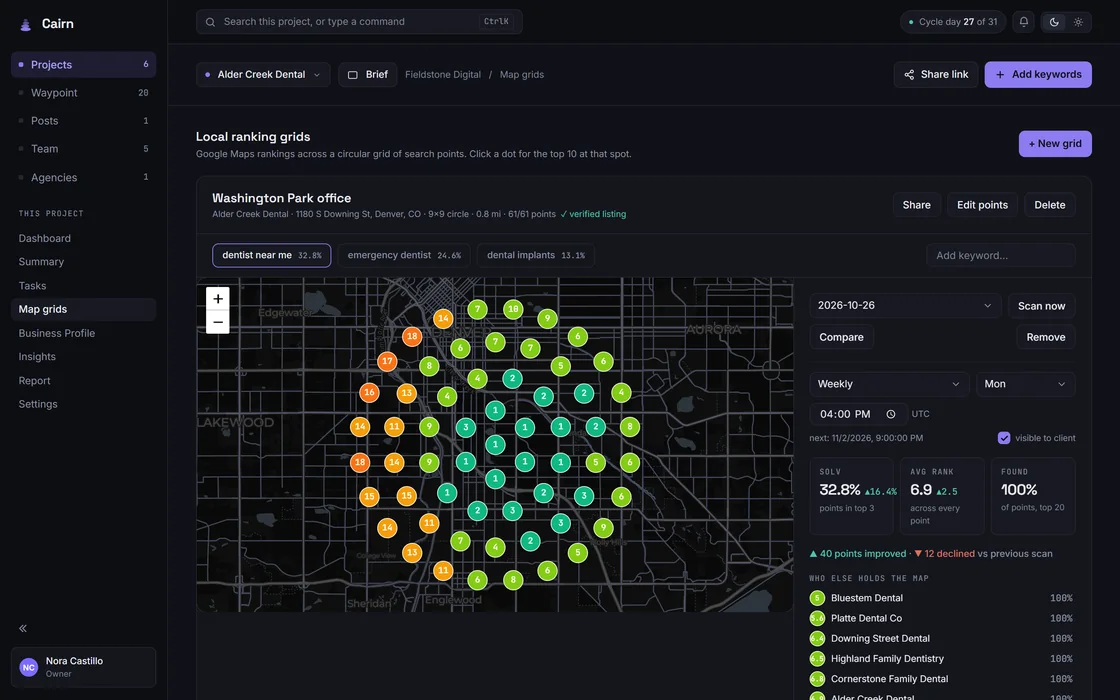The width and height of the screenshot is (1120, 700).
Task: Go to the Insights page
Action: 84,357
